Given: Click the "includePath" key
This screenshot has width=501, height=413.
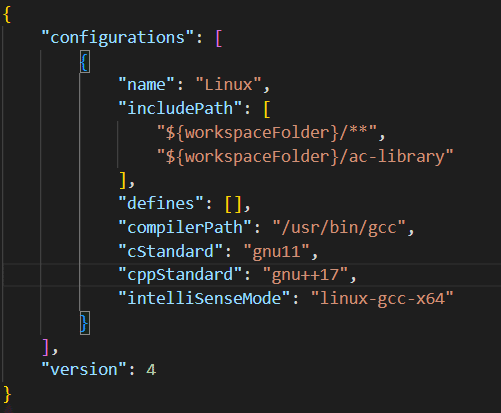Looking at the screenshot, I should tap(180, 109).
